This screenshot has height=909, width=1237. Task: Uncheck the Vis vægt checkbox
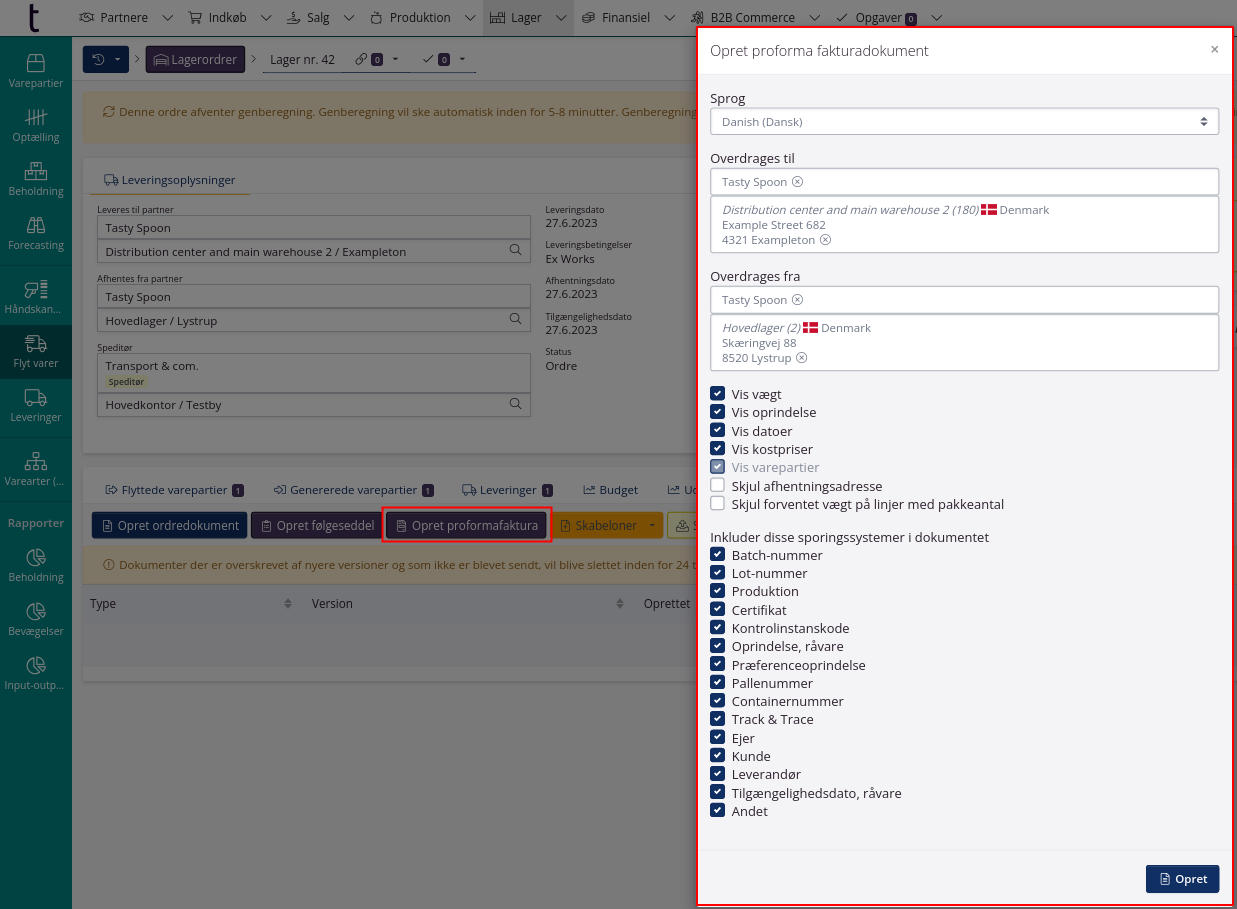pyautogui.click(x=717, y=394)
